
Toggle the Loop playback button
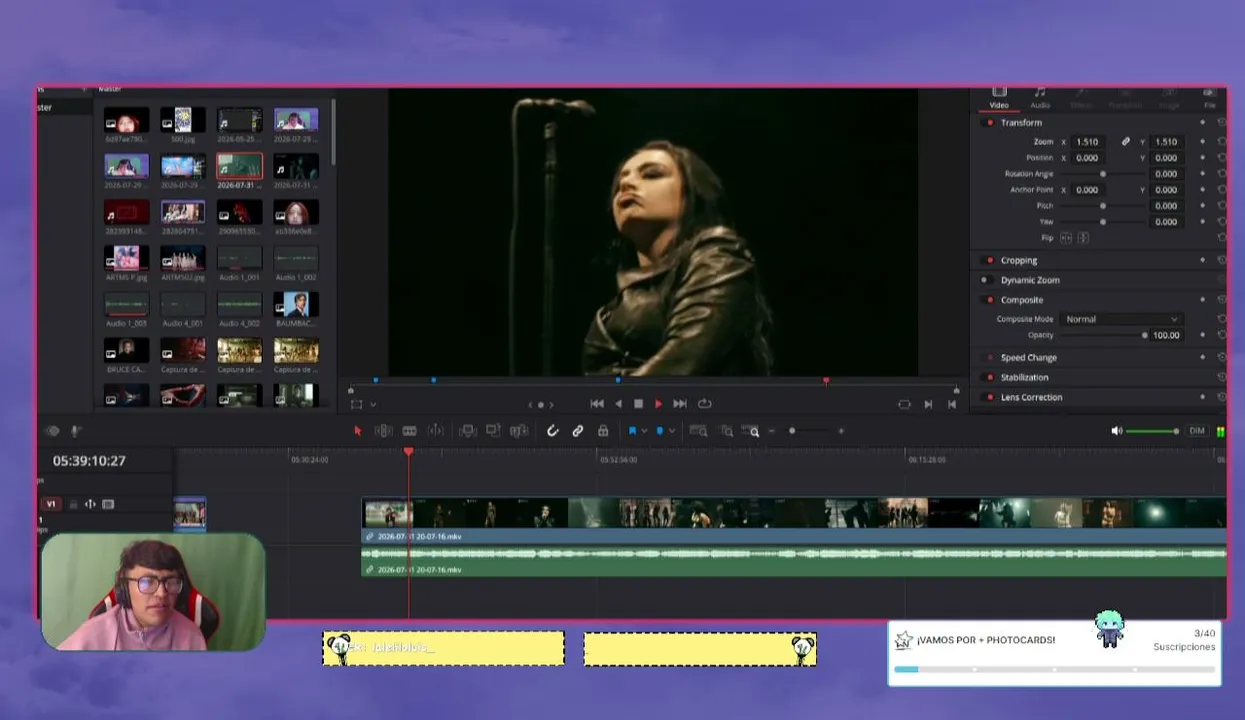pyautogui.click(x=705, y=404)
